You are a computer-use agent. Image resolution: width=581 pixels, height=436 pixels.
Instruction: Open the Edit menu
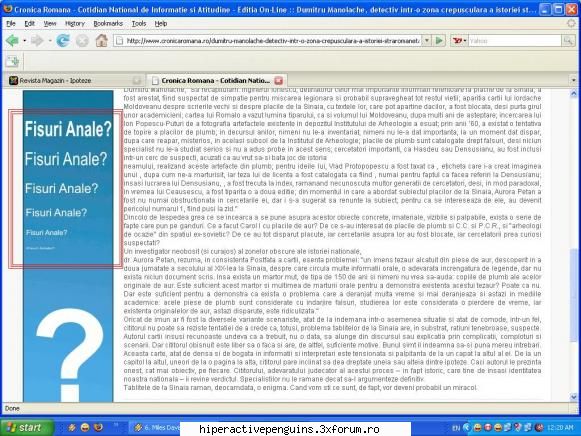29,24
